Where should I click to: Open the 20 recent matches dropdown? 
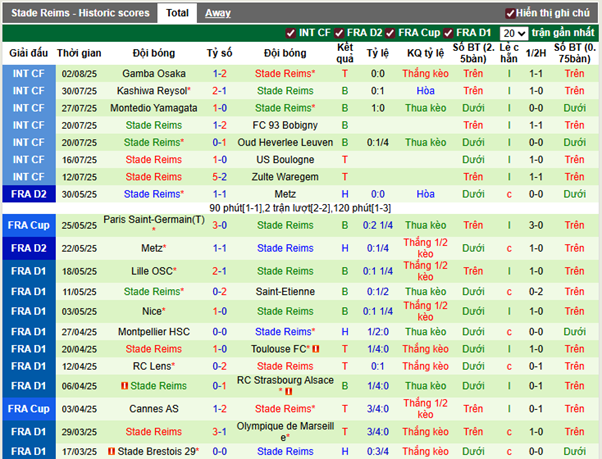click(514, 33)
